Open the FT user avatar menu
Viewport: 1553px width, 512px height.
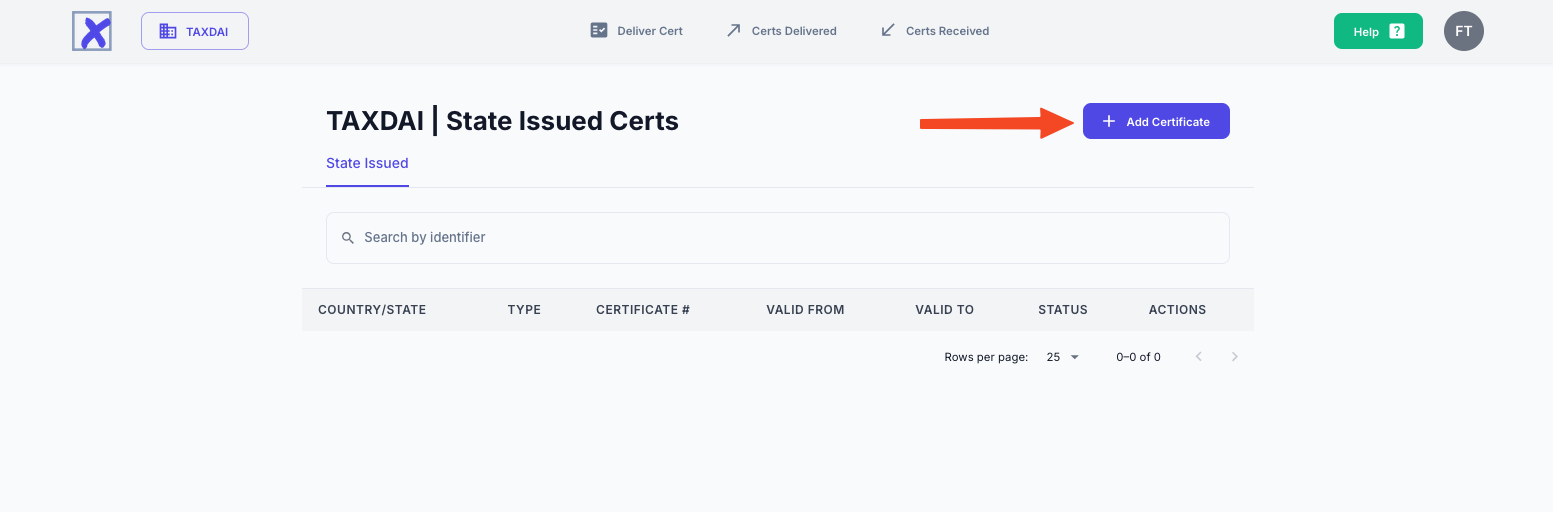pyautogui.click(x=1463, y=31)
